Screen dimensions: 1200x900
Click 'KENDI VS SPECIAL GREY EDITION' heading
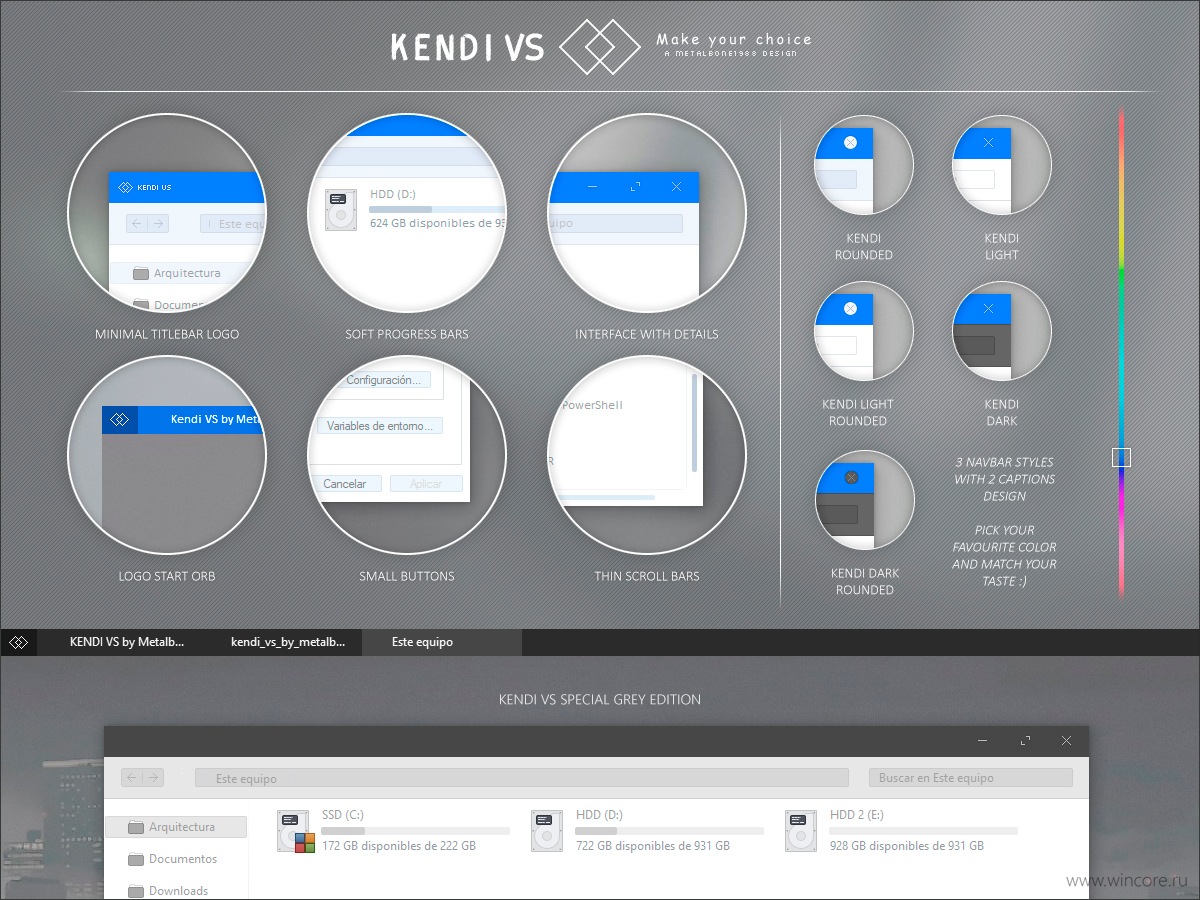click(600, 700)
